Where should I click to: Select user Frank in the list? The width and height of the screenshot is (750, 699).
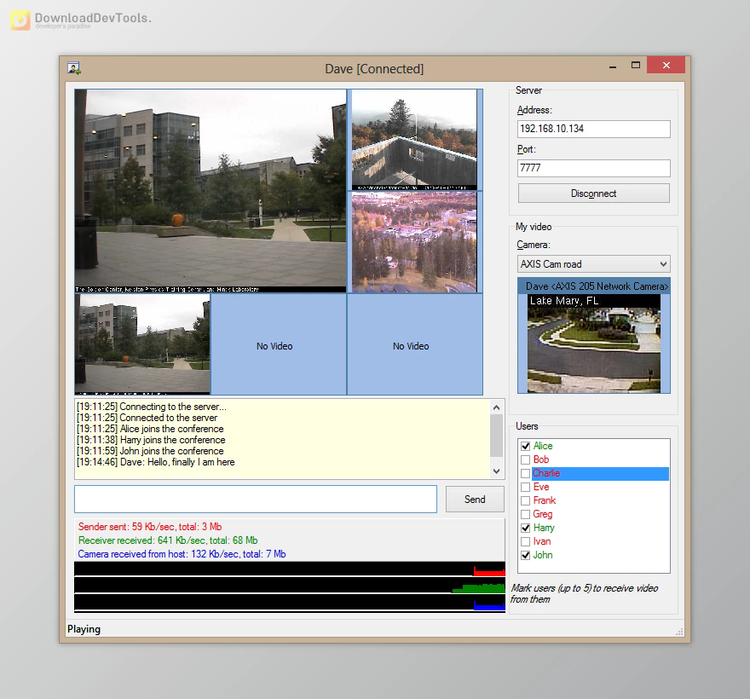tap(544, 500)
